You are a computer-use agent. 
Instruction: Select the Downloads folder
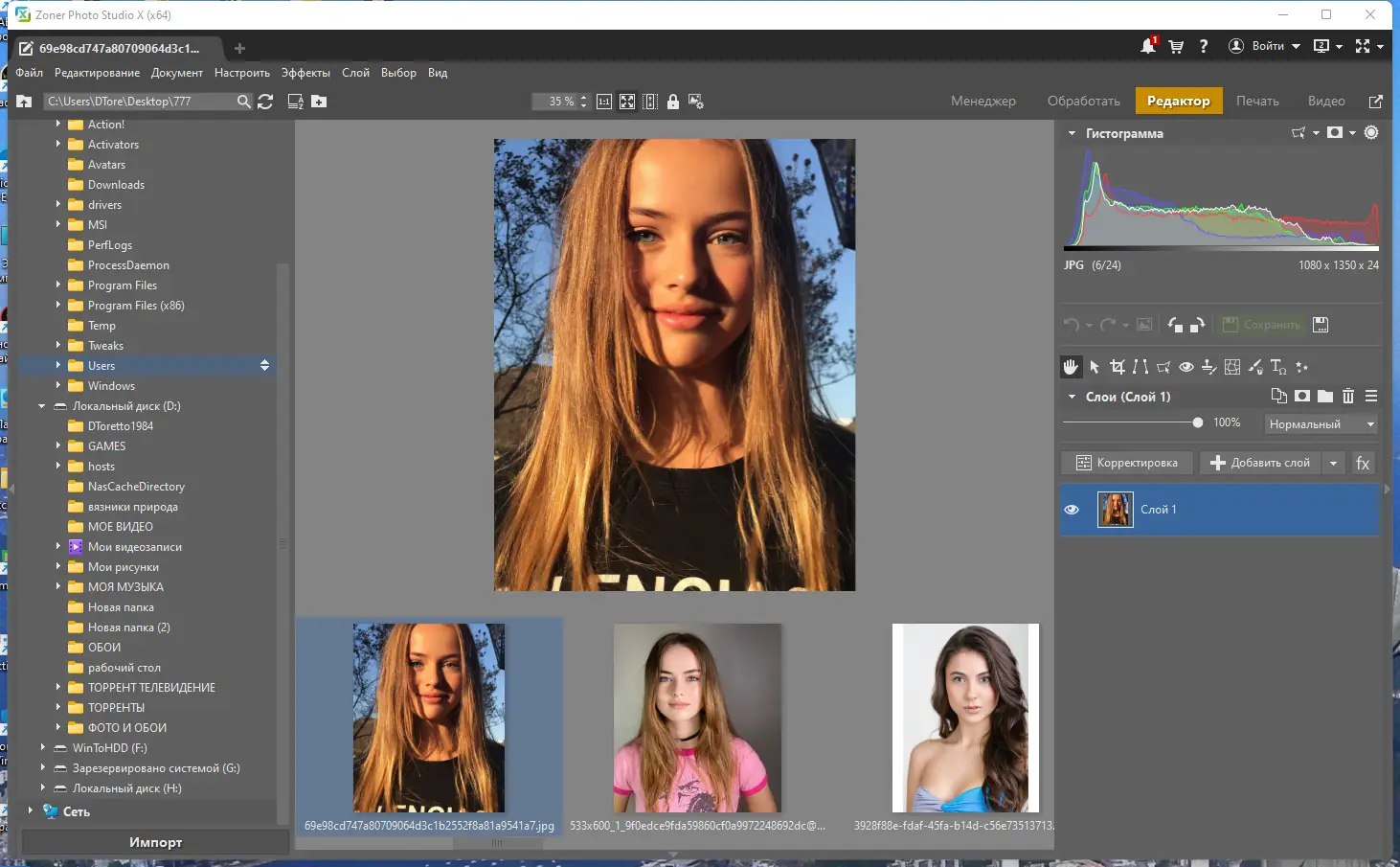116,185
